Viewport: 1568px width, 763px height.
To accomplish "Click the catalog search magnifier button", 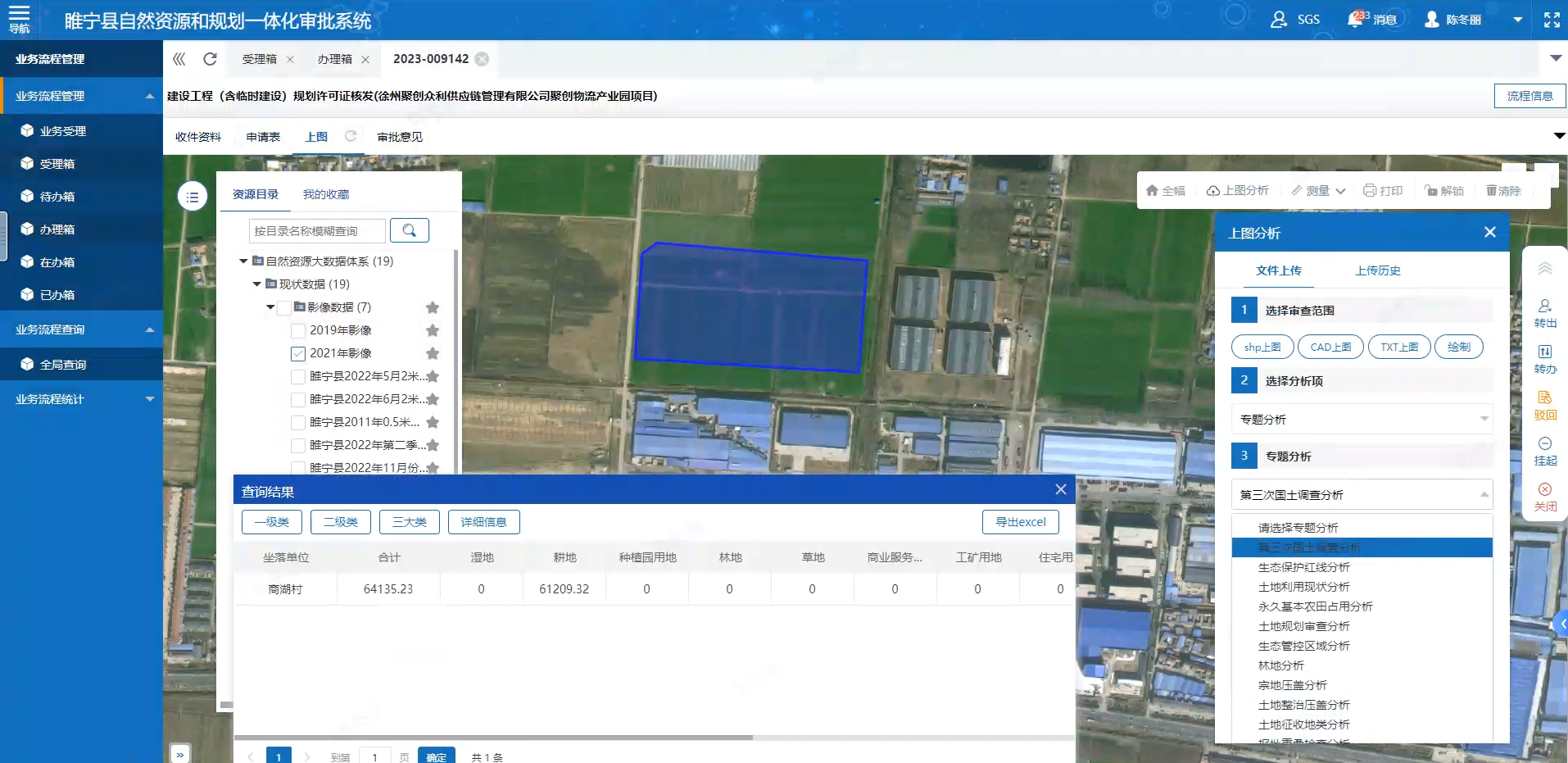I will coord(410,230).
